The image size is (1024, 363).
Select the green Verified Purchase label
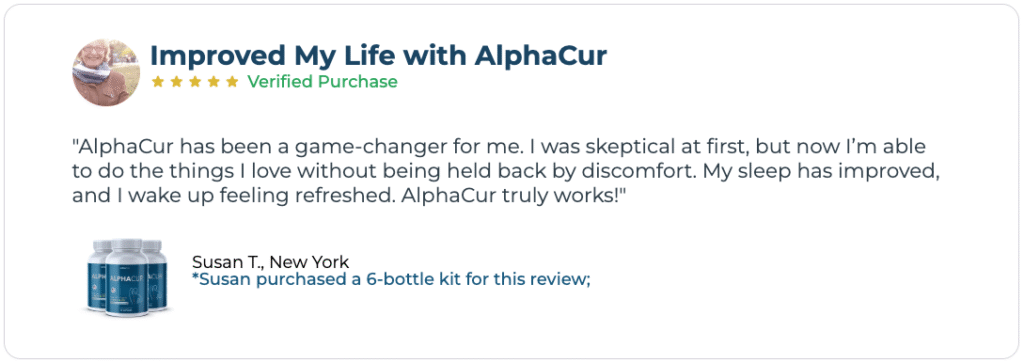(322, 82)
